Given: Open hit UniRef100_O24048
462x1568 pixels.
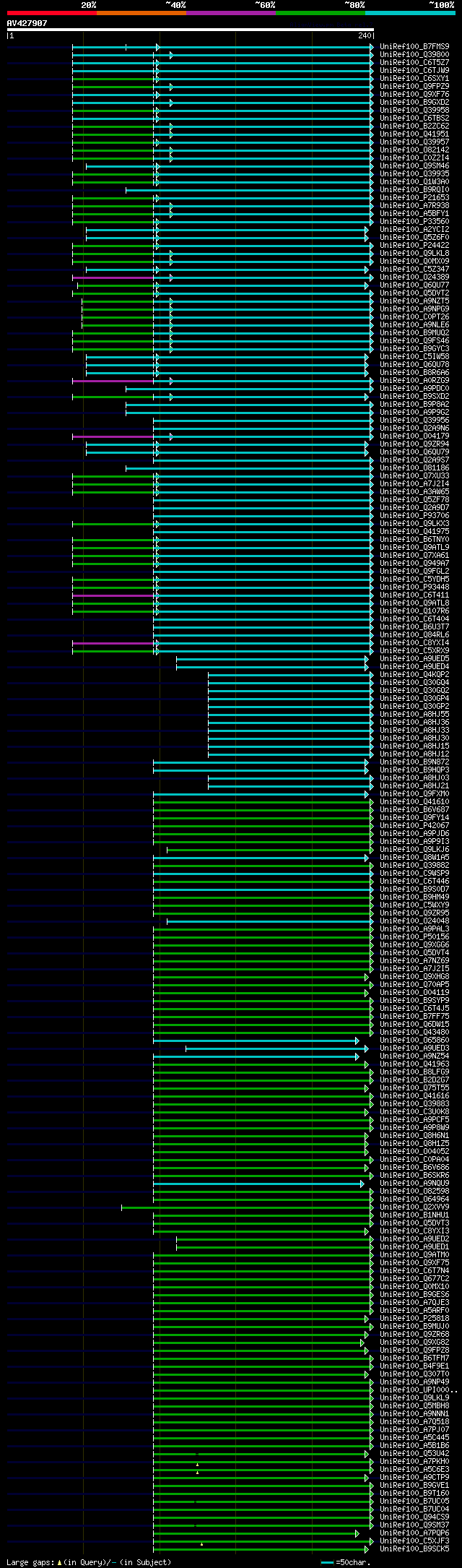Looking at the screenshot, I should coord(414,921).
